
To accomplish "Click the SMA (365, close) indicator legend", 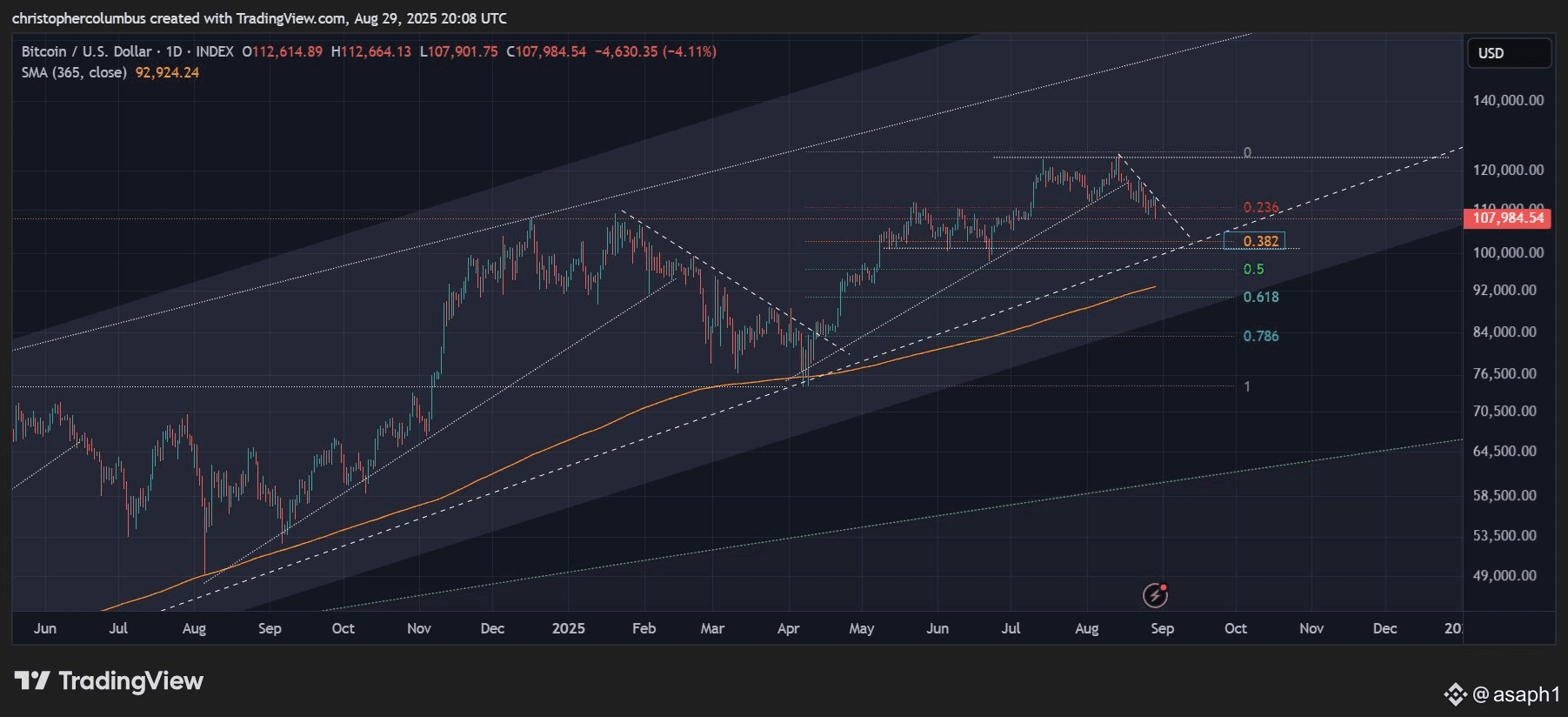I will [74, 72].
